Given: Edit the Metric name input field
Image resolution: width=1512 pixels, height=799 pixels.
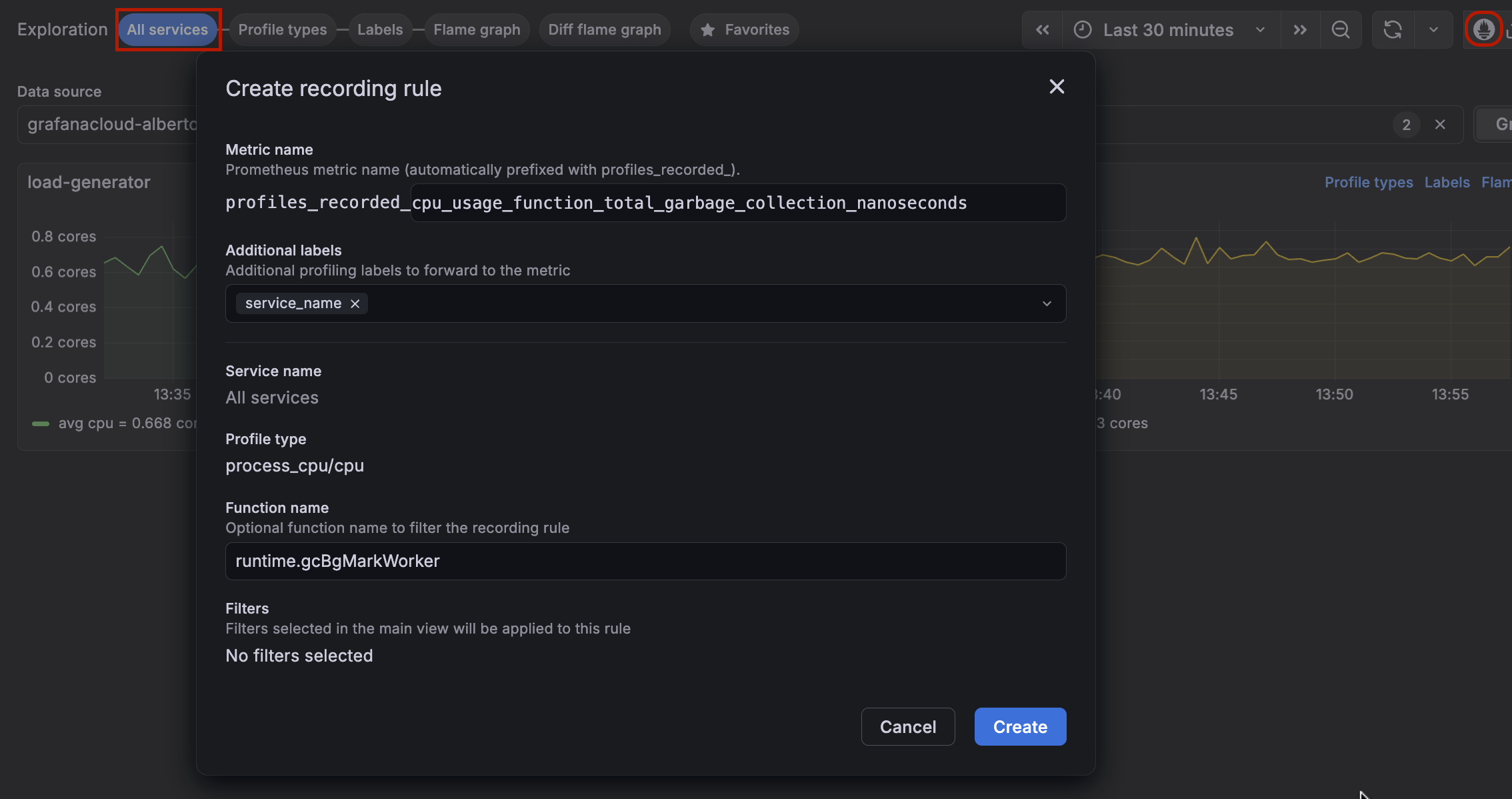Looking at the screenshot, I should (x=737, y=203).
